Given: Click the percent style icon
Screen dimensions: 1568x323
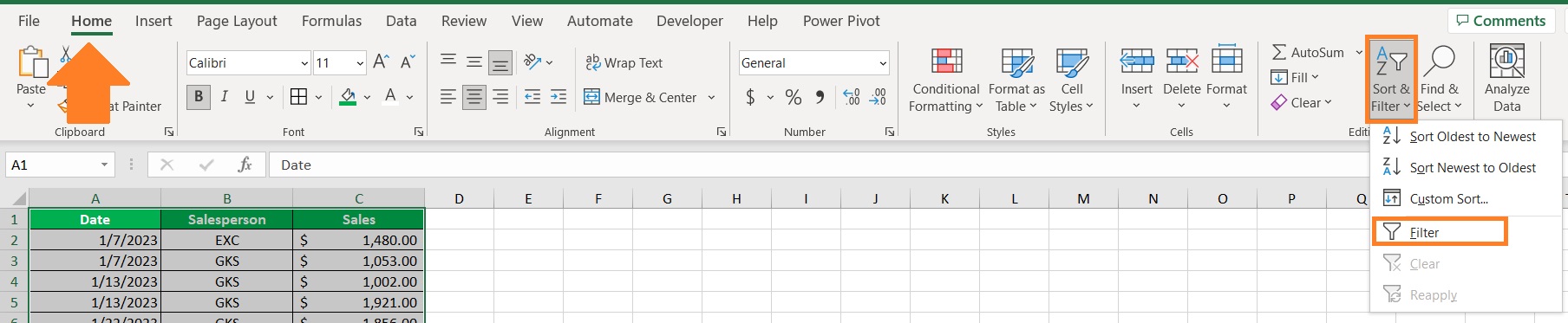Looking at the screenshot, I should point(793,98).
